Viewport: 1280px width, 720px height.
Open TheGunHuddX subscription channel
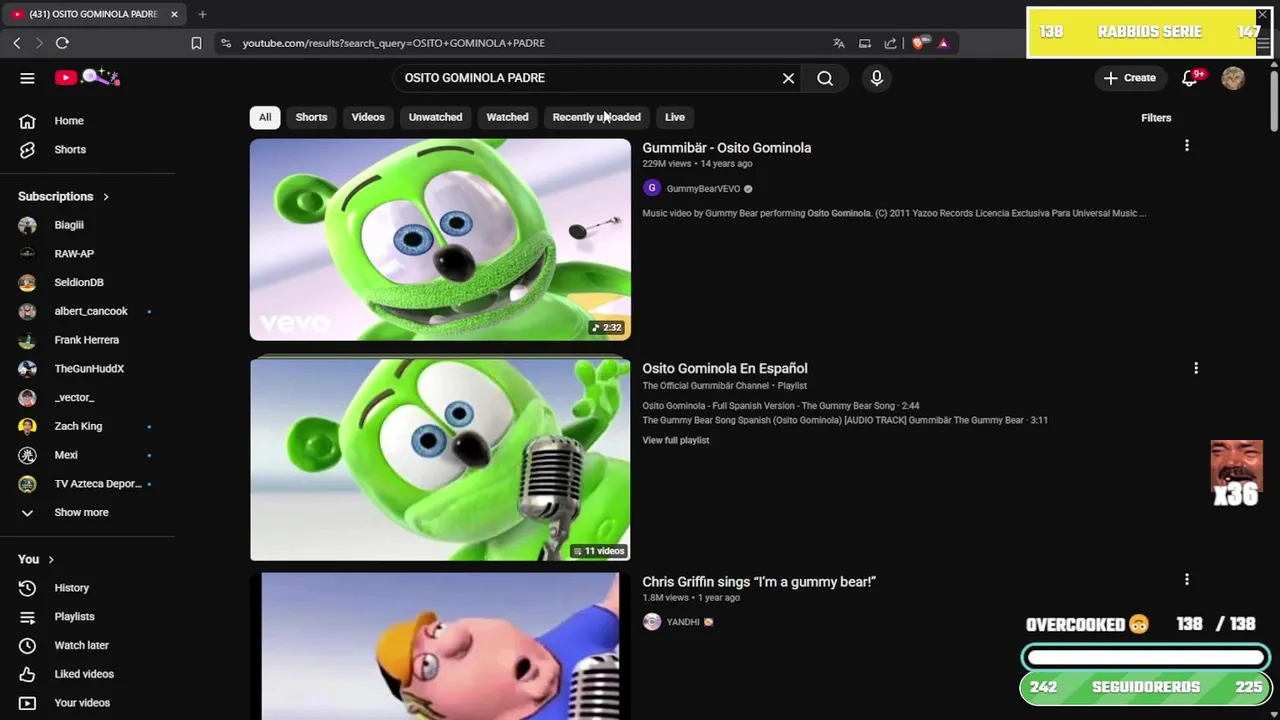point(88,369)
